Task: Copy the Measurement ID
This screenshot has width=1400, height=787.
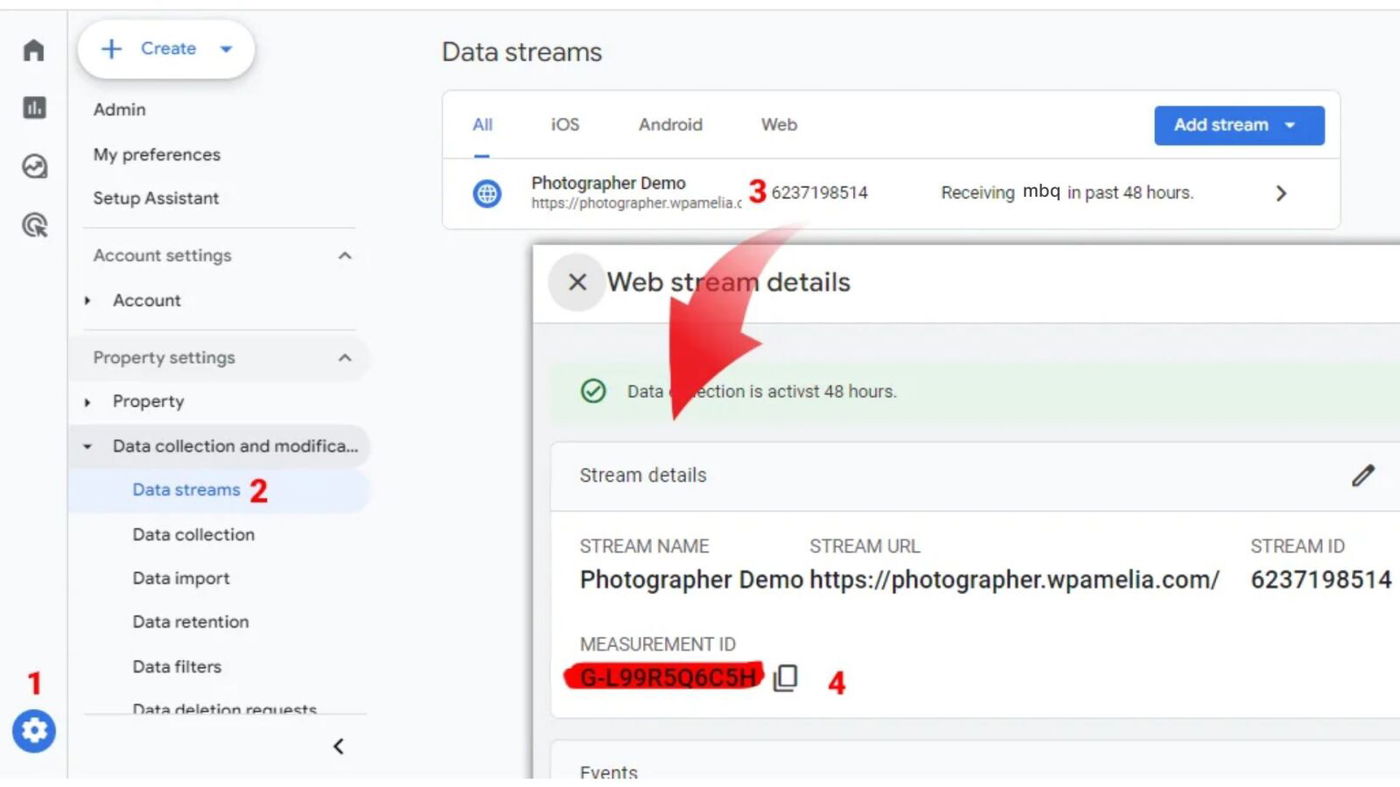Action: (786, 678)
